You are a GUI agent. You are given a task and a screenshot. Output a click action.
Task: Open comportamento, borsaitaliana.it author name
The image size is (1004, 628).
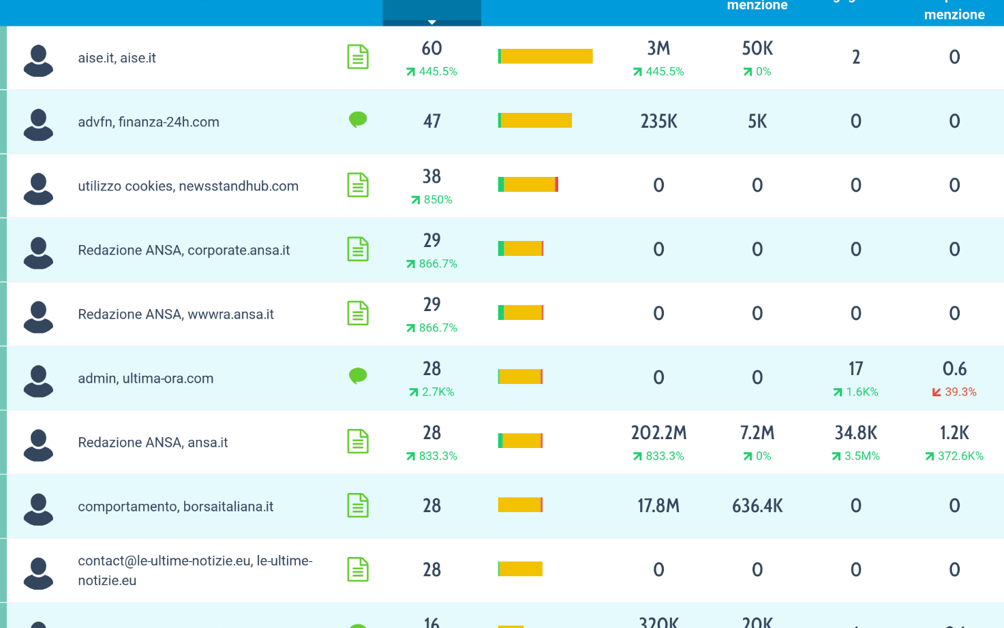coord(175,506)
